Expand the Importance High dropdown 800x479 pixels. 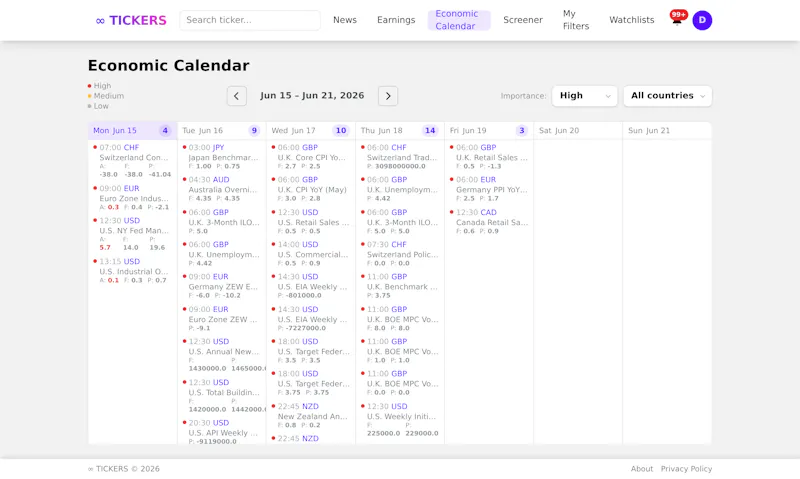(x=585, y=96)
